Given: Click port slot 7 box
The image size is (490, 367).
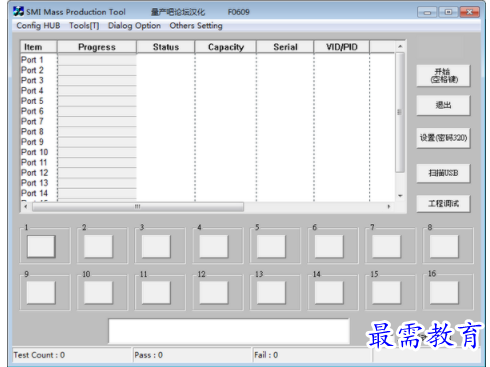Looking at the screenshot, I should pos(386,246).
